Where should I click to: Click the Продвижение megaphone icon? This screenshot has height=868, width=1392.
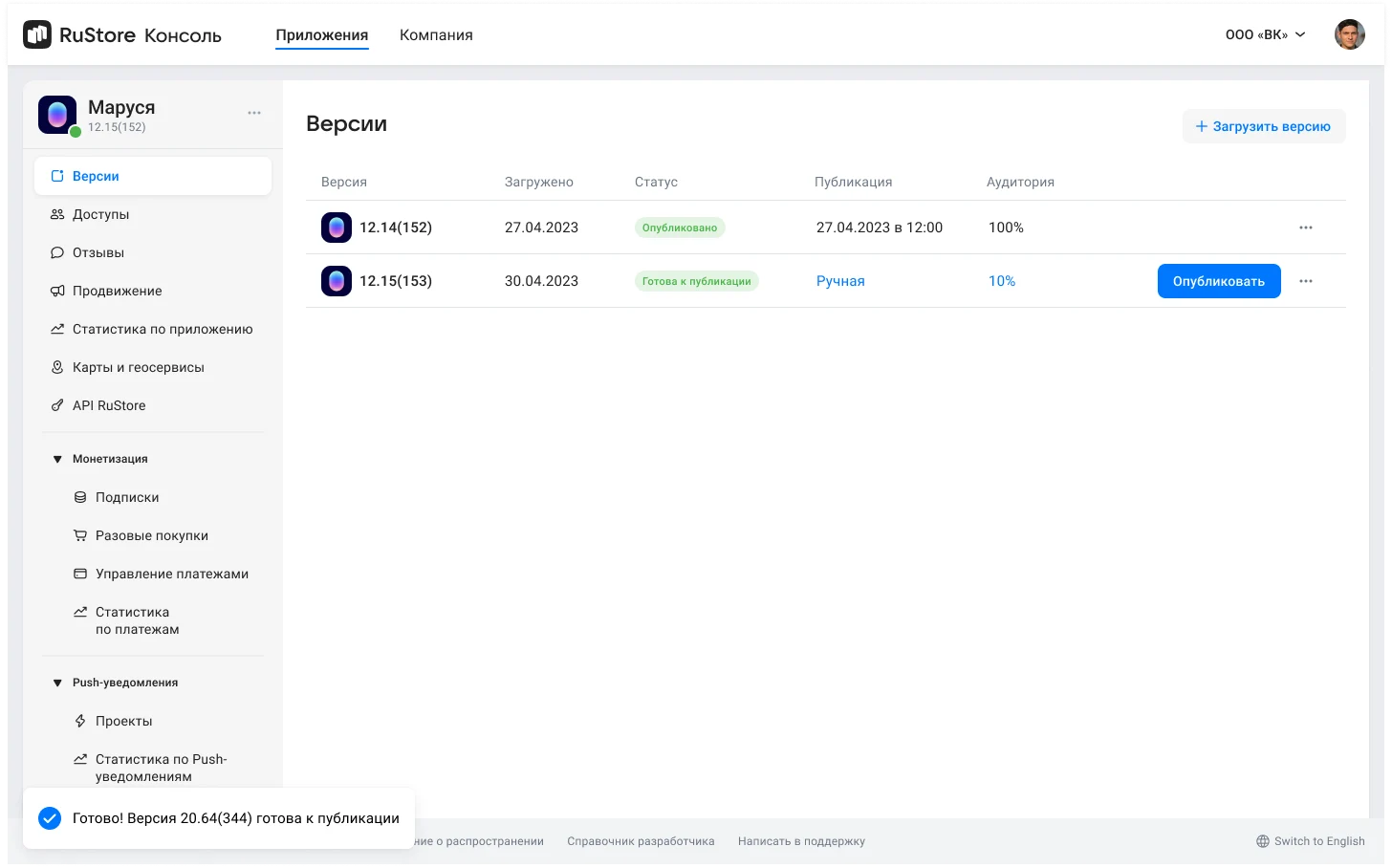pos(57,291)
